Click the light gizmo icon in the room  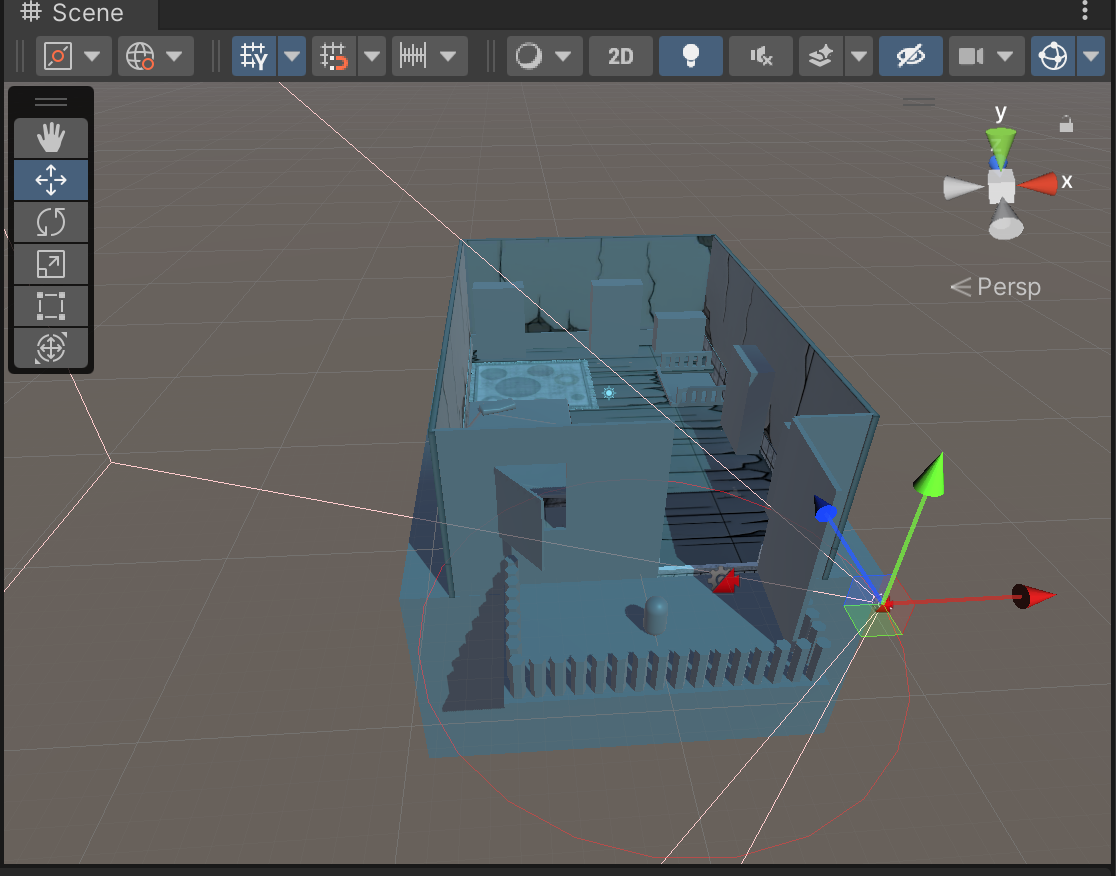click(x=609, y=393)
